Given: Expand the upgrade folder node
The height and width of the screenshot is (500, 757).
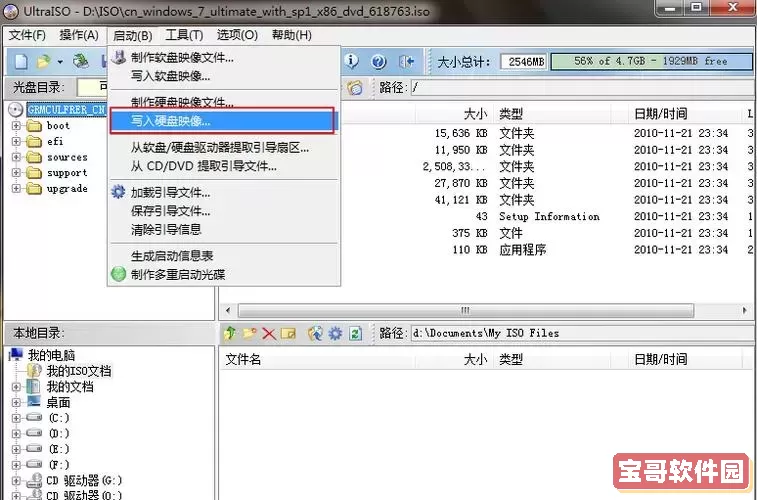Looking at the screenshot, I should [16, 188].
